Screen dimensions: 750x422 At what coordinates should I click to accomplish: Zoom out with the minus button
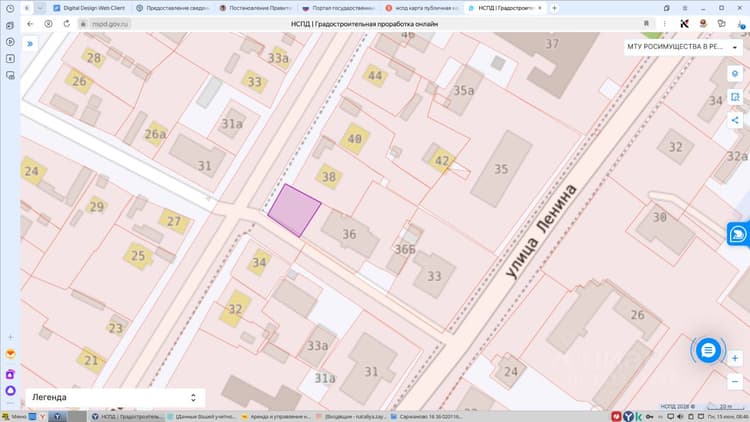[735, 381]
